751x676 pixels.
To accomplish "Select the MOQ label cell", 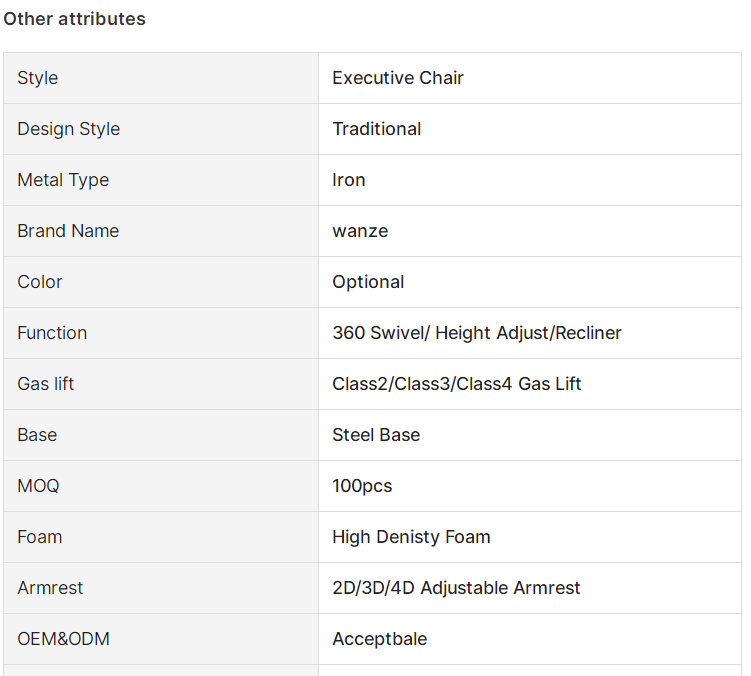I will click(x=161, y=486).
